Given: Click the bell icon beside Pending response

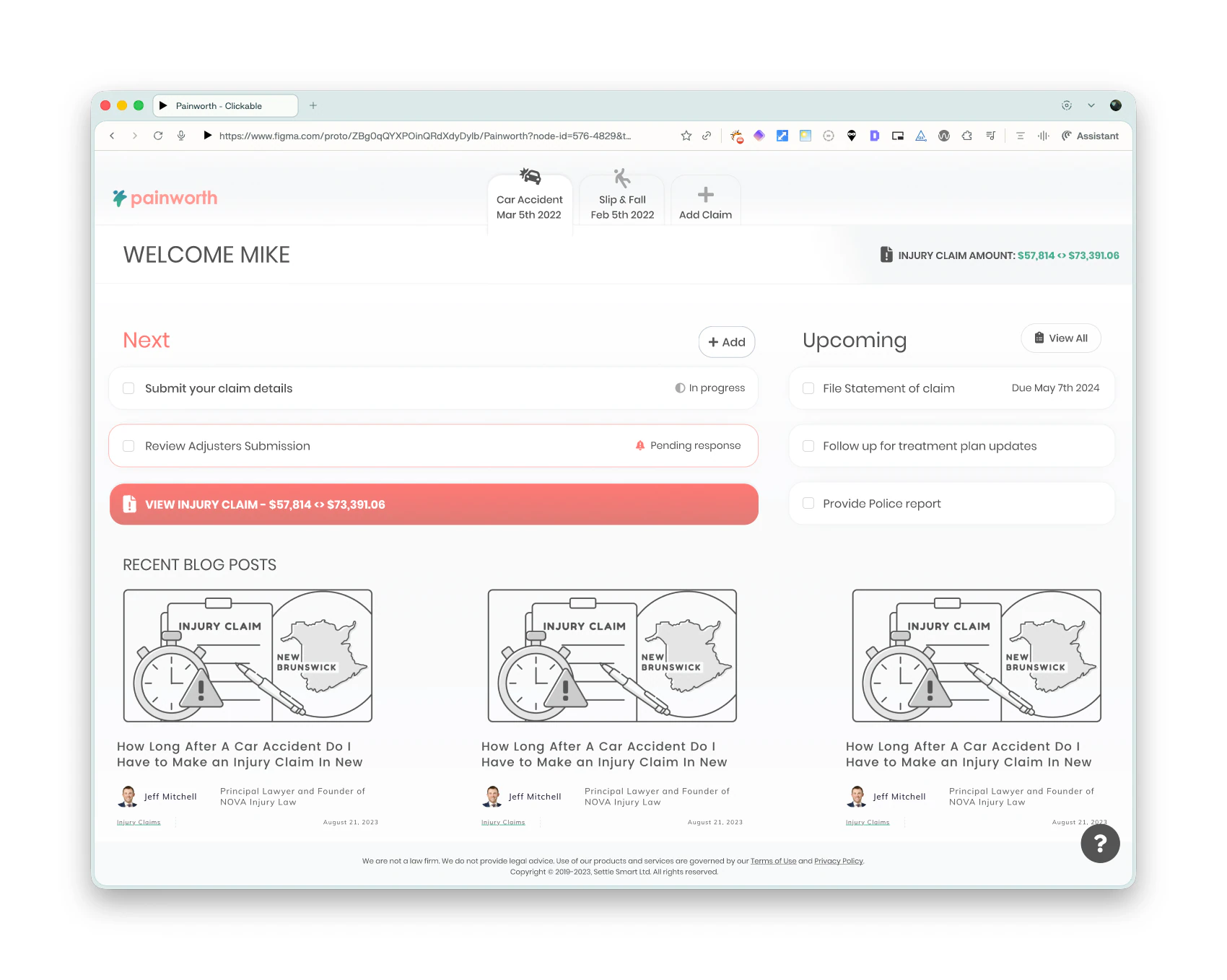Looking at the screenshot, I should click(x=640, y=445).
